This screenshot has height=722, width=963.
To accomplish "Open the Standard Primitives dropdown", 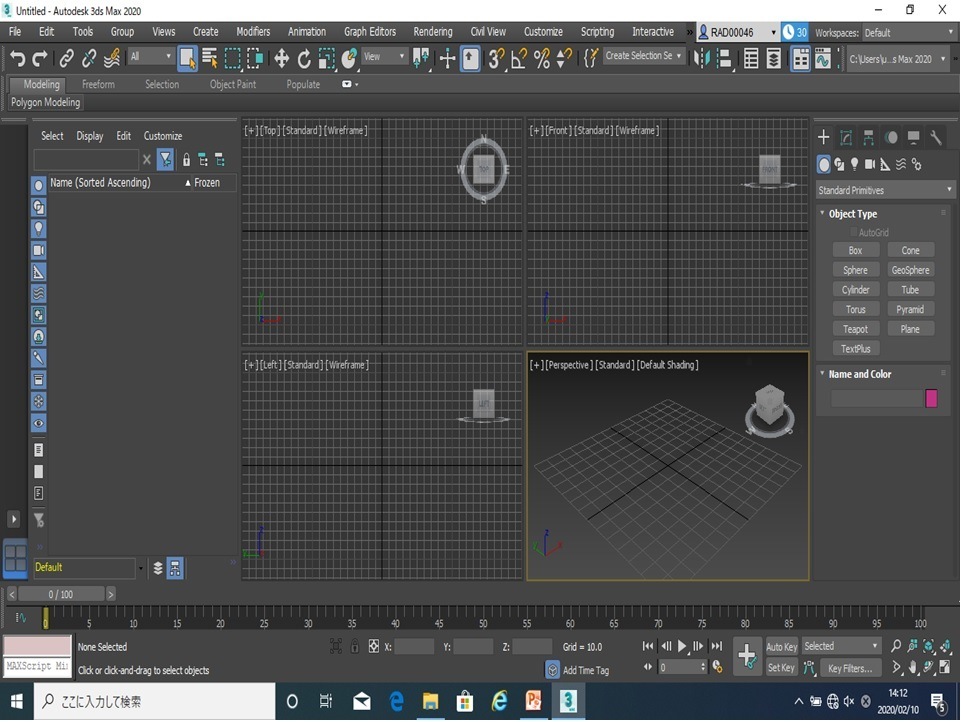I will click(x=884, y=190).
